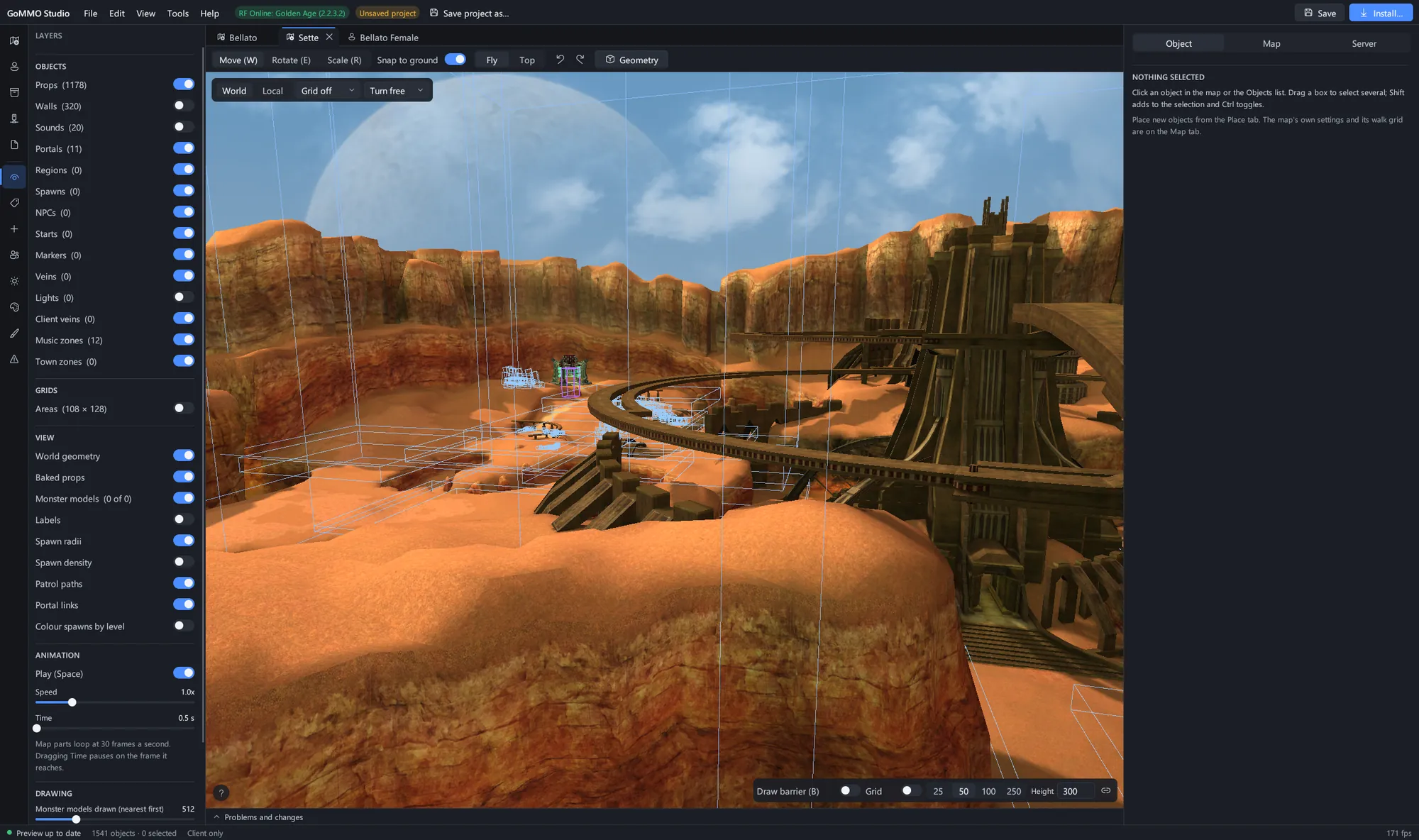The width and height of the screenshot is (1419, 840).
Task: Click the redo arrow in the toolbar
Action: pyautogui.click(x=580, y=60)
